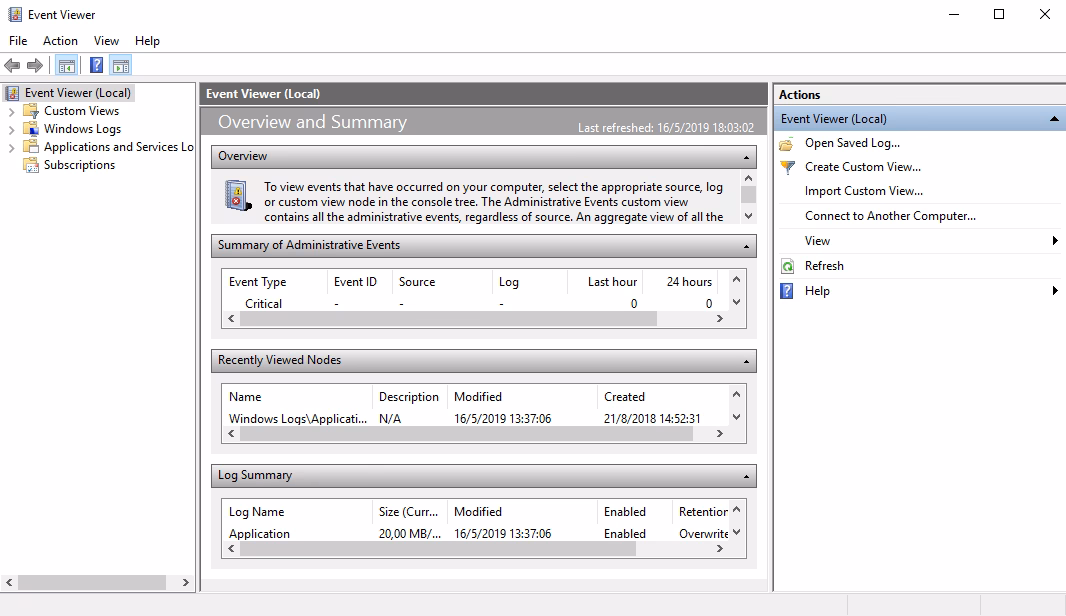Click the Event Viewer (Local) tree icon
This screenshot has height=616, width=1066.
pyautogui.click(x=12, y=93)
